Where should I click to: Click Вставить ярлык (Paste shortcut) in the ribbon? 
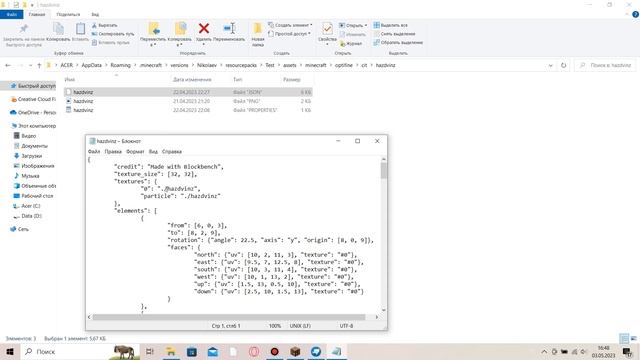pos(111,42)
